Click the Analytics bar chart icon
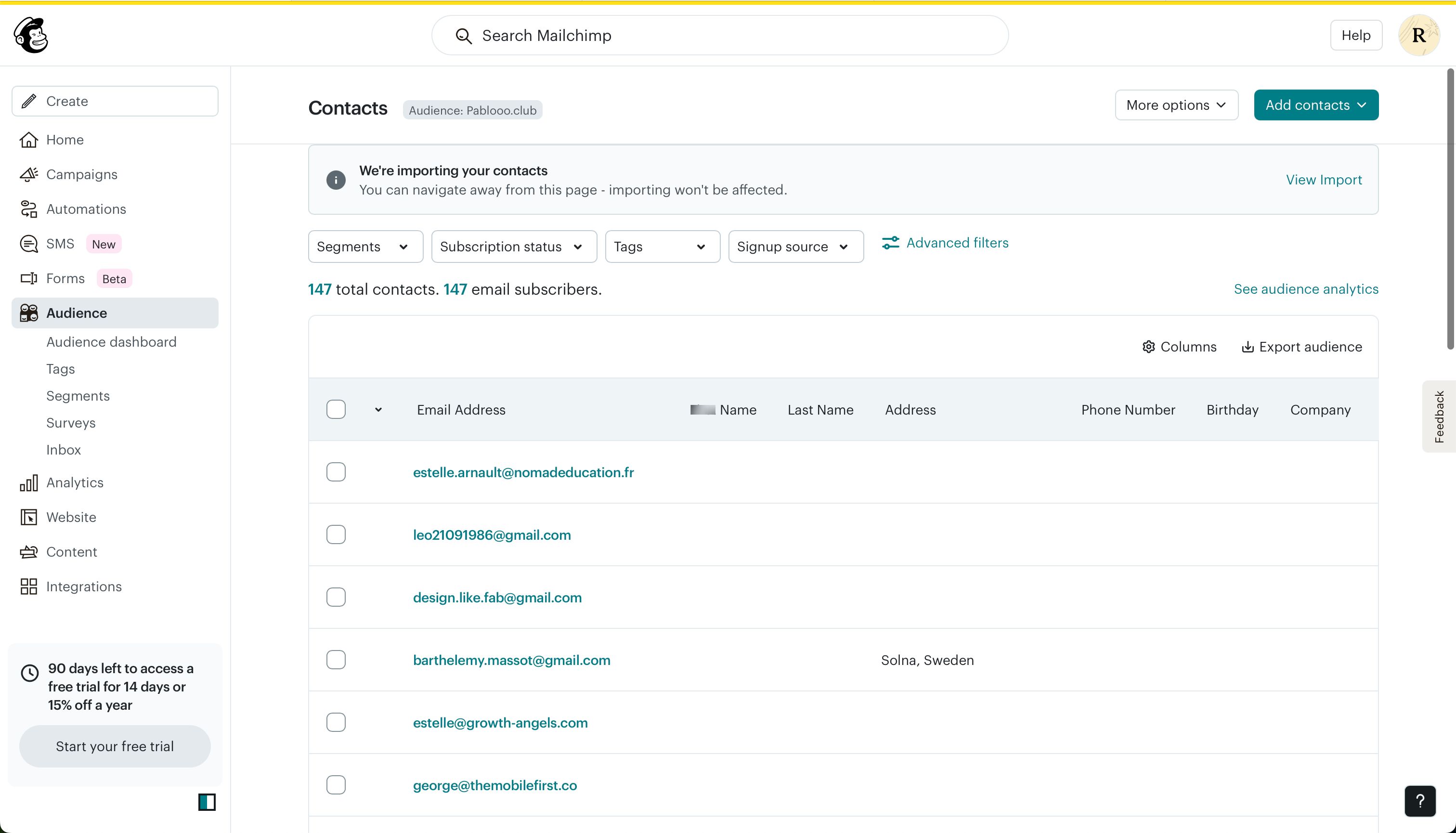1456x833 pixels. click(28, 483)
